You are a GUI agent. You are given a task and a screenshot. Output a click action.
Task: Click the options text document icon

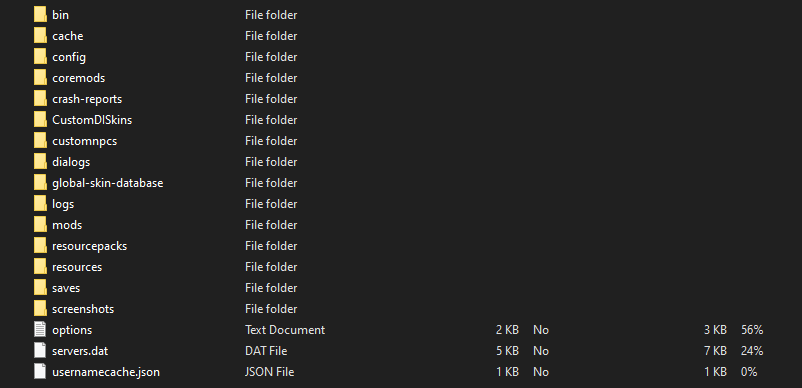[x=40, y=330]
